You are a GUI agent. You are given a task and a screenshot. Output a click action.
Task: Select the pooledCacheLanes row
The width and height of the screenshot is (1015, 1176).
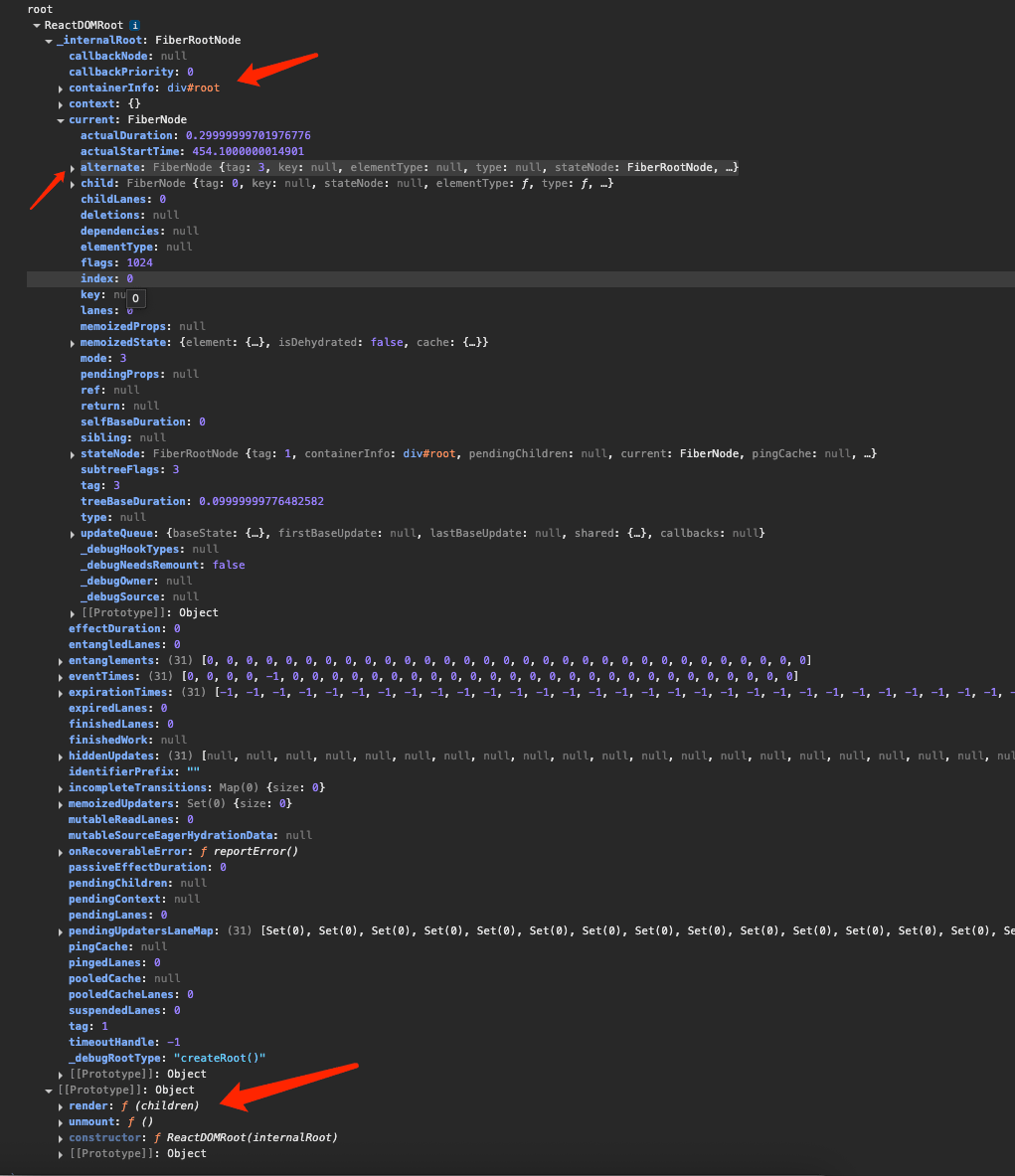pyautogui.click(x=131, y=994)
